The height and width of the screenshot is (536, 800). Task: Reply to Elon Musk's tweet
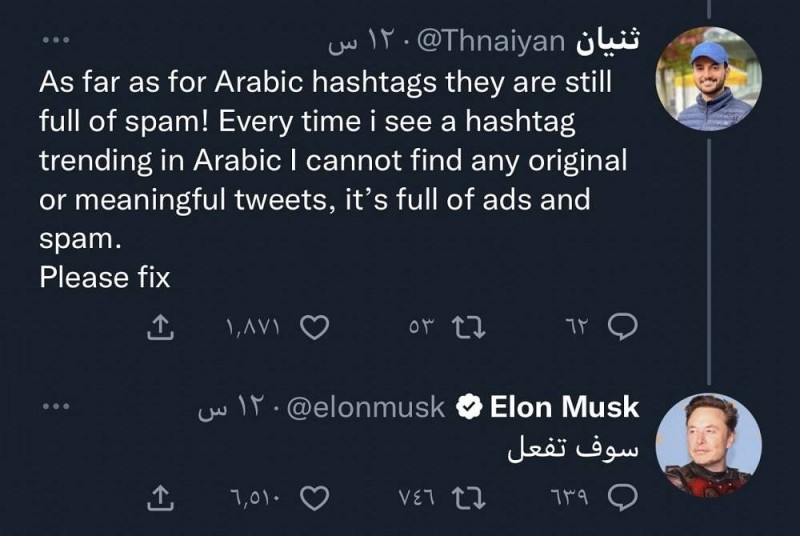click(623, 496)
